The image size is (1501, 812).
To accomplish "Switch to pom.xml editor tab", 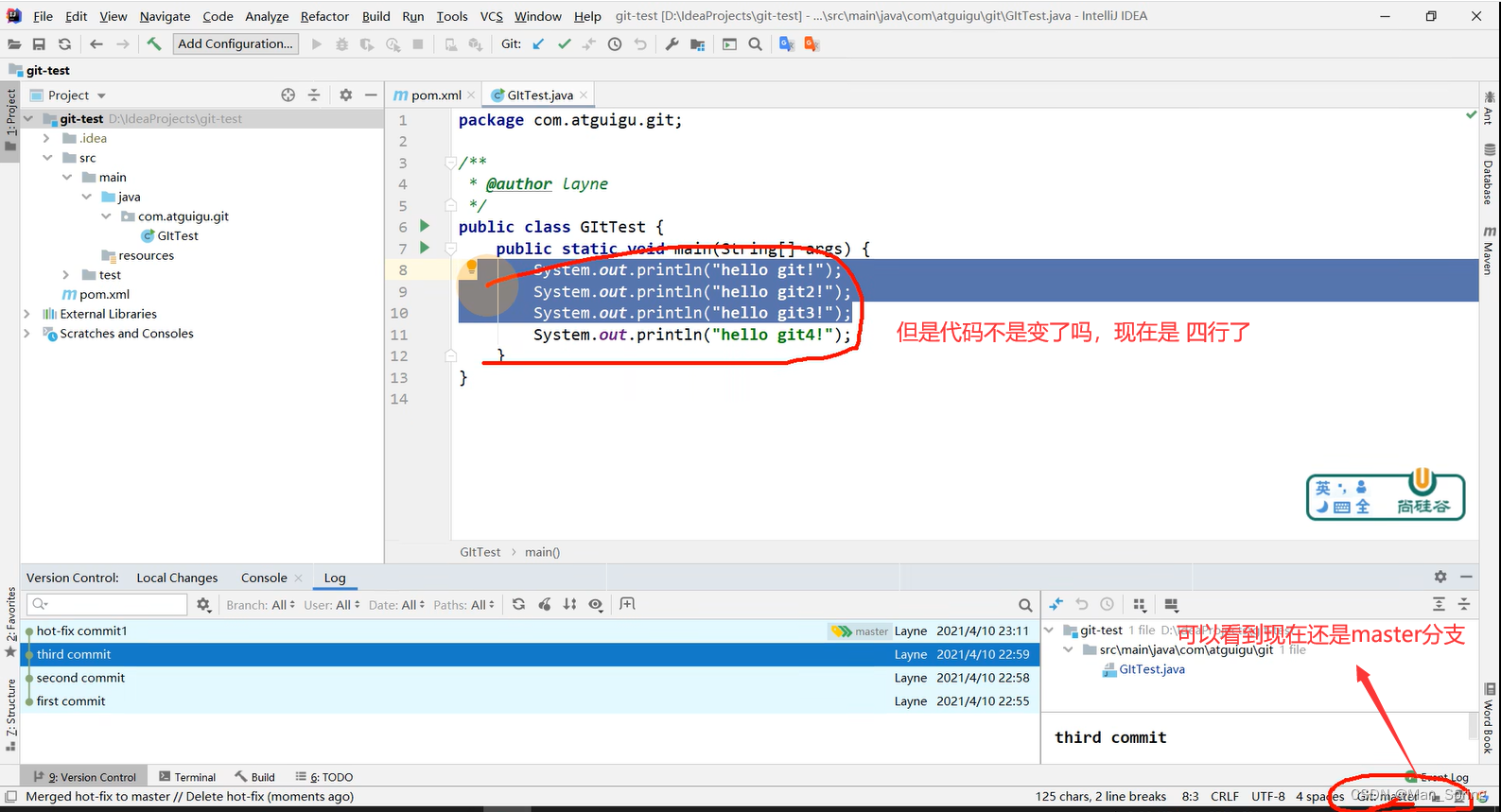I will [x=436, y=95].
